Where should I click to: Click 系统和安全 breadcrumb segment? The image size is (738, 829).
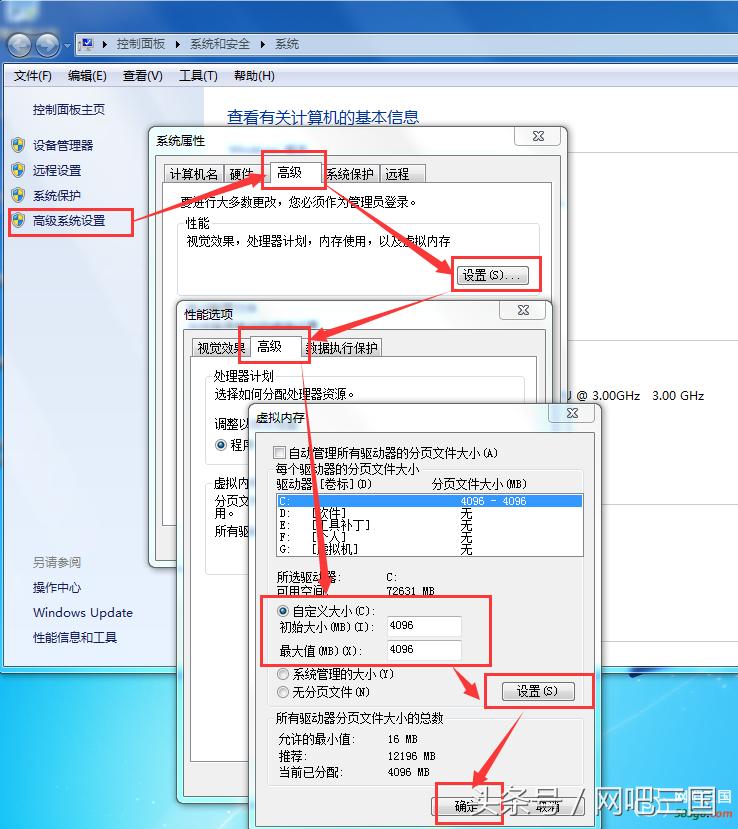(x=220, y=44)
